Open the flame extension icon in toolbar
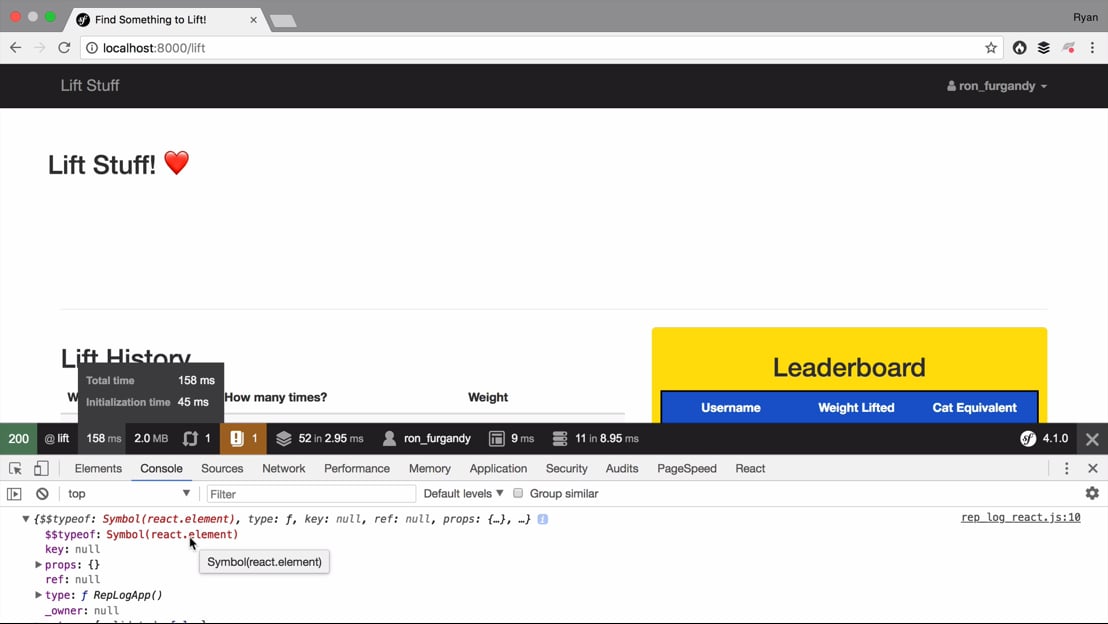1108x624 pixels. coord(1019,47)
